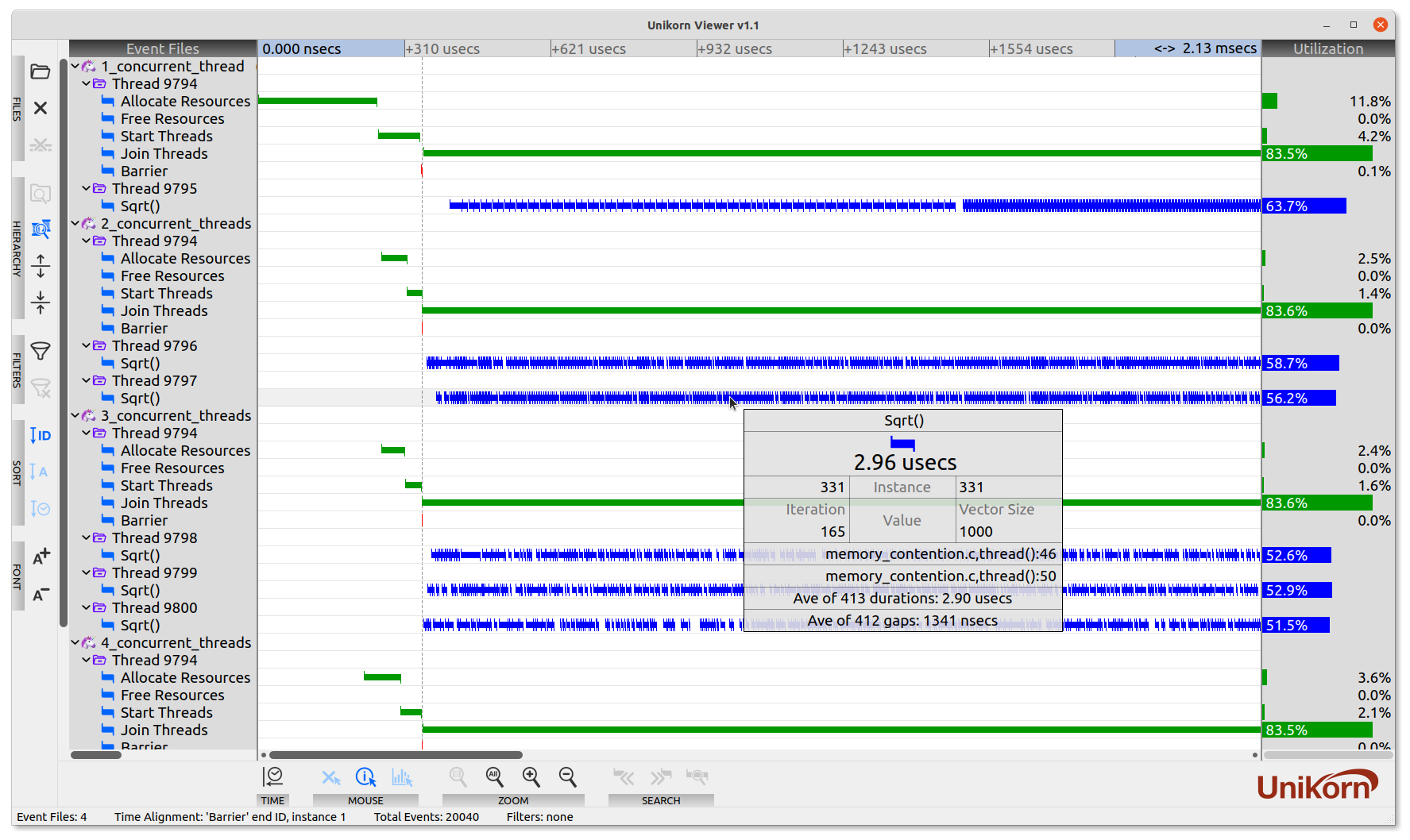Open an event file with the folder icon
This screenshot has width=1410, height=840.
[41, 72]
